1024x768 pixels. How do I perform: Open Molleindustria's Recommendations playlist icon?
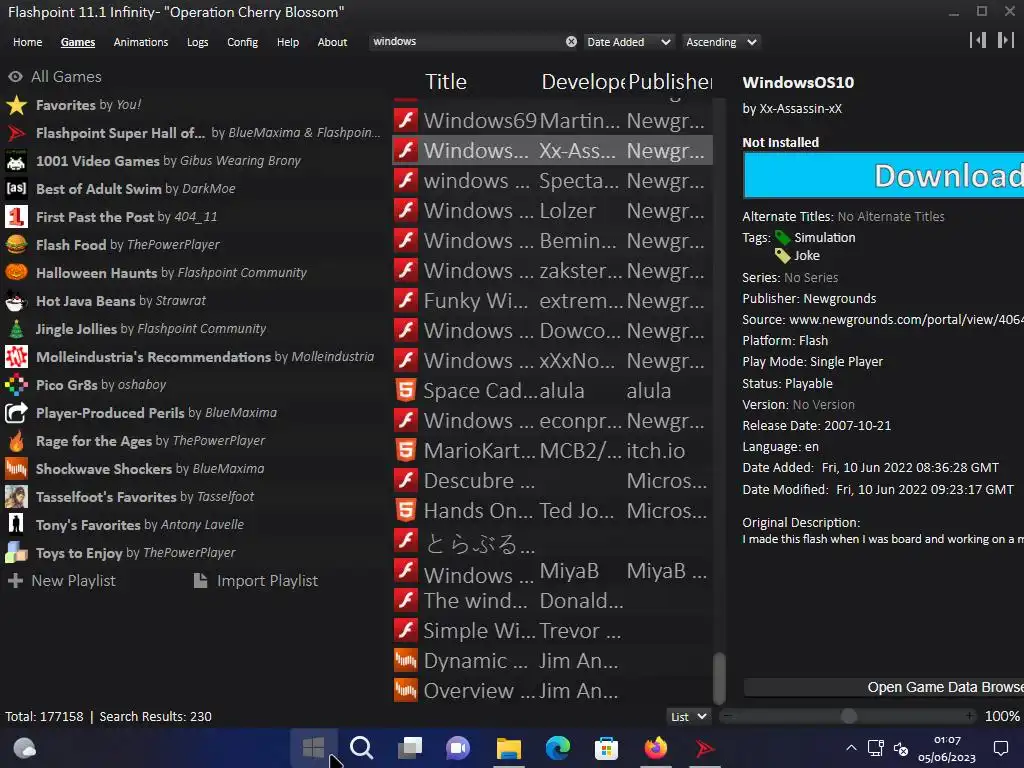(x=16, y=357)
